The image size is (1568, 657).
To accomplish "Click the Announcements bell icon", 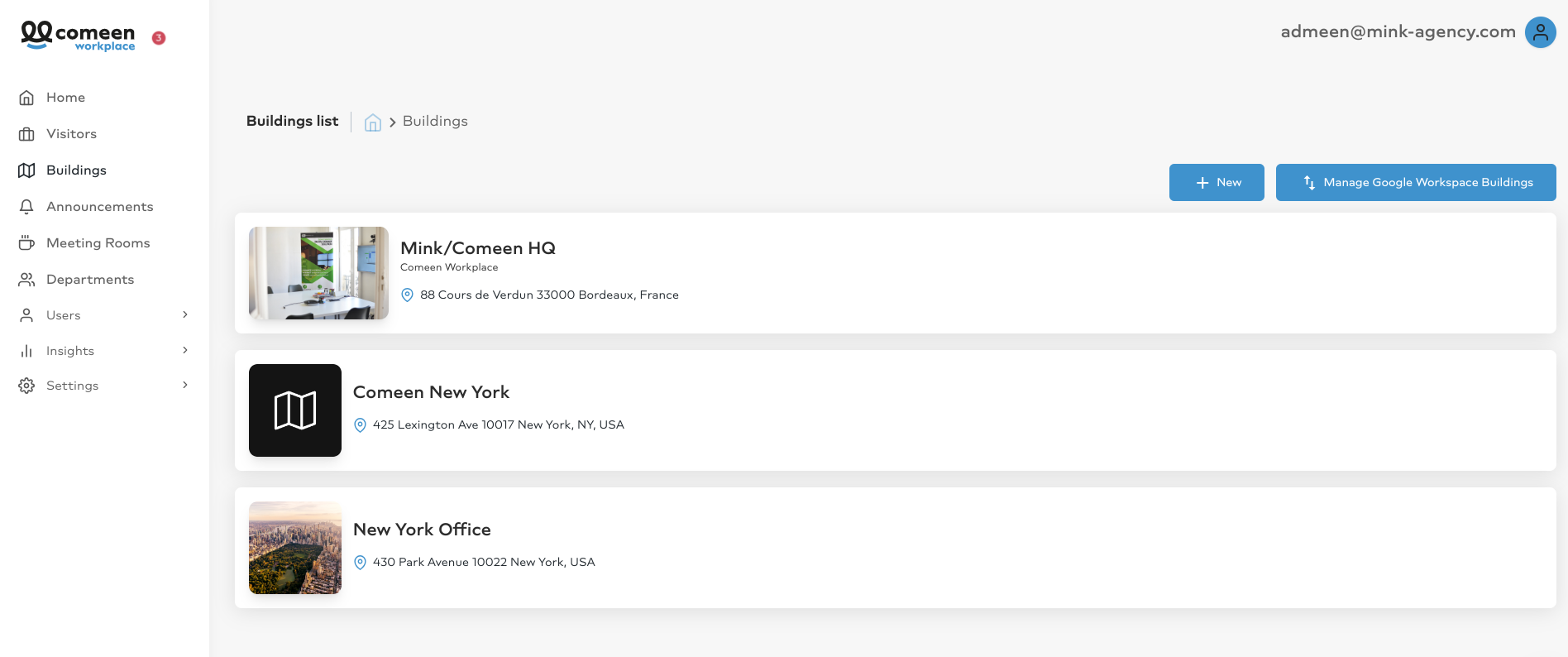I will coord(26,207).
